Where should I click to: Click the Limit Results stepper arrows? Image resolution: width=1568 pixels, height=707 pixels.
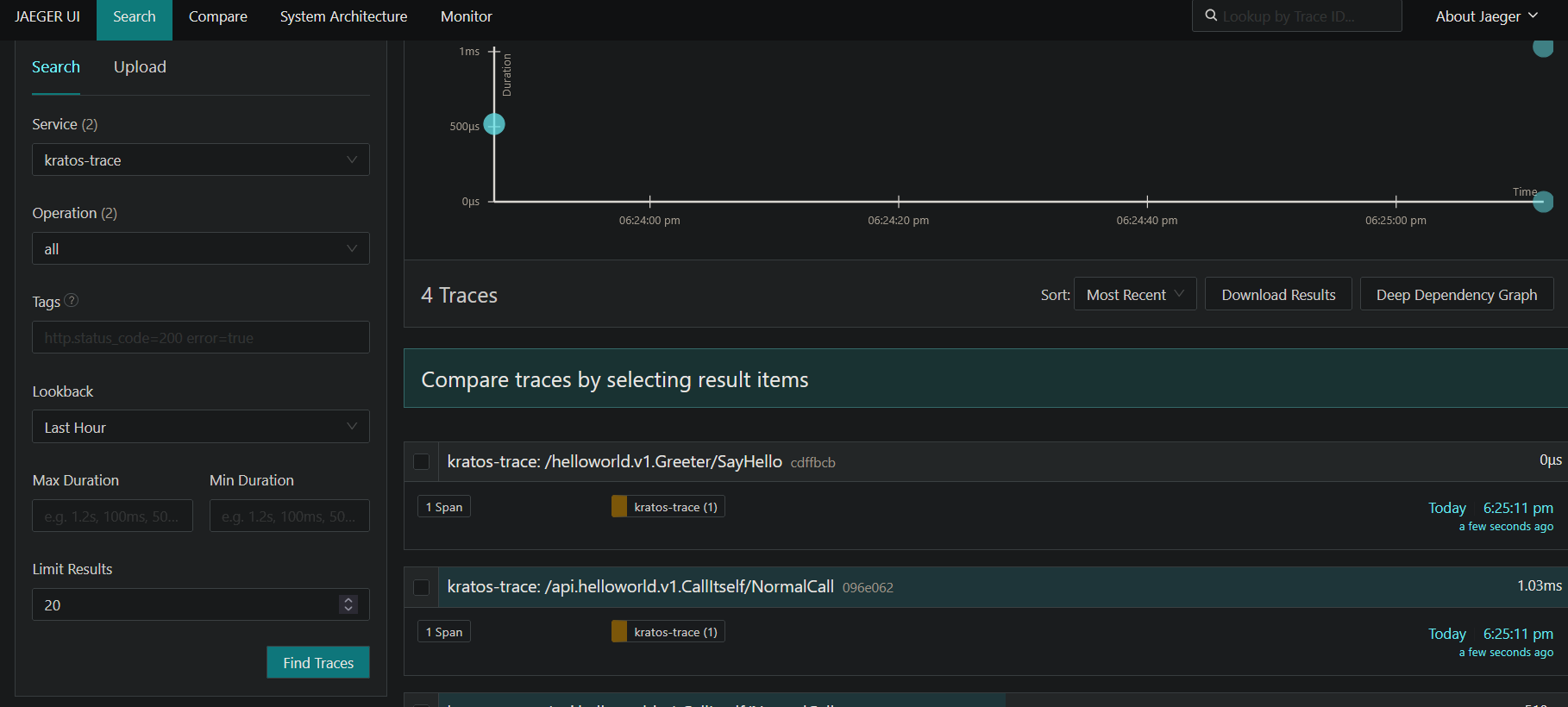pos(348,604)
